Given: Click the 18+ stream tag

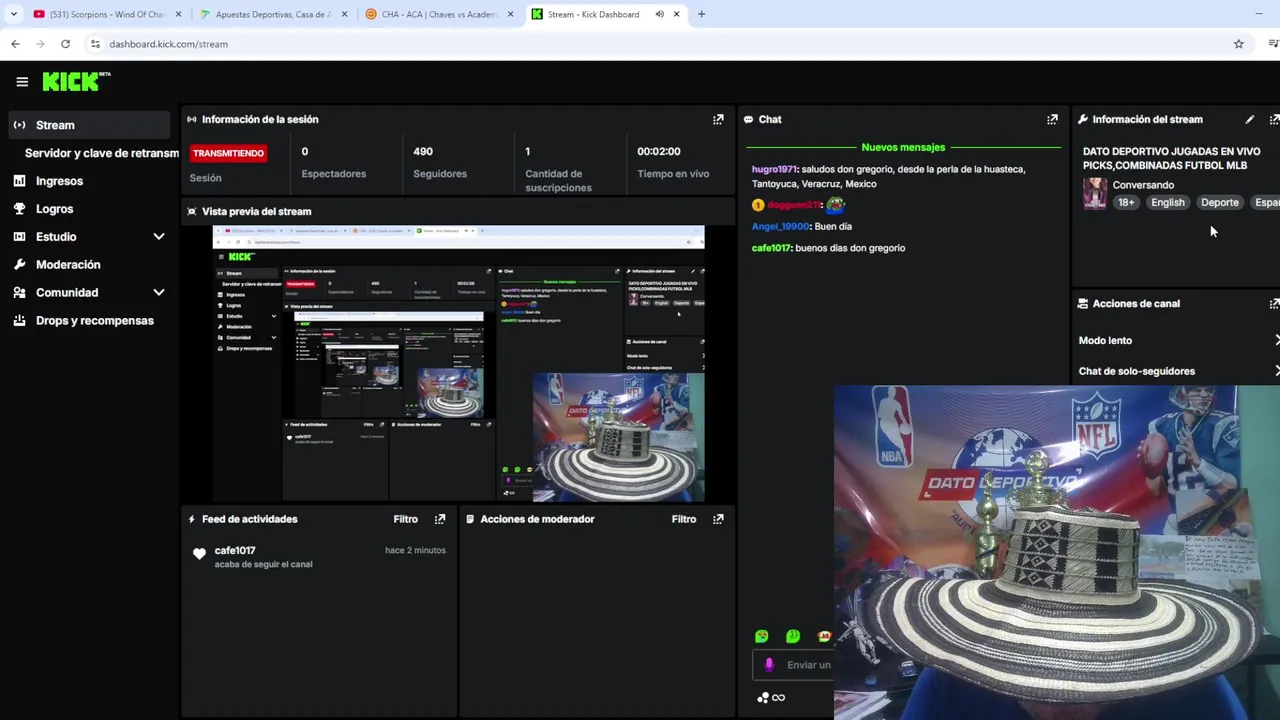Looking at the screenshot, I should 1126,203.
